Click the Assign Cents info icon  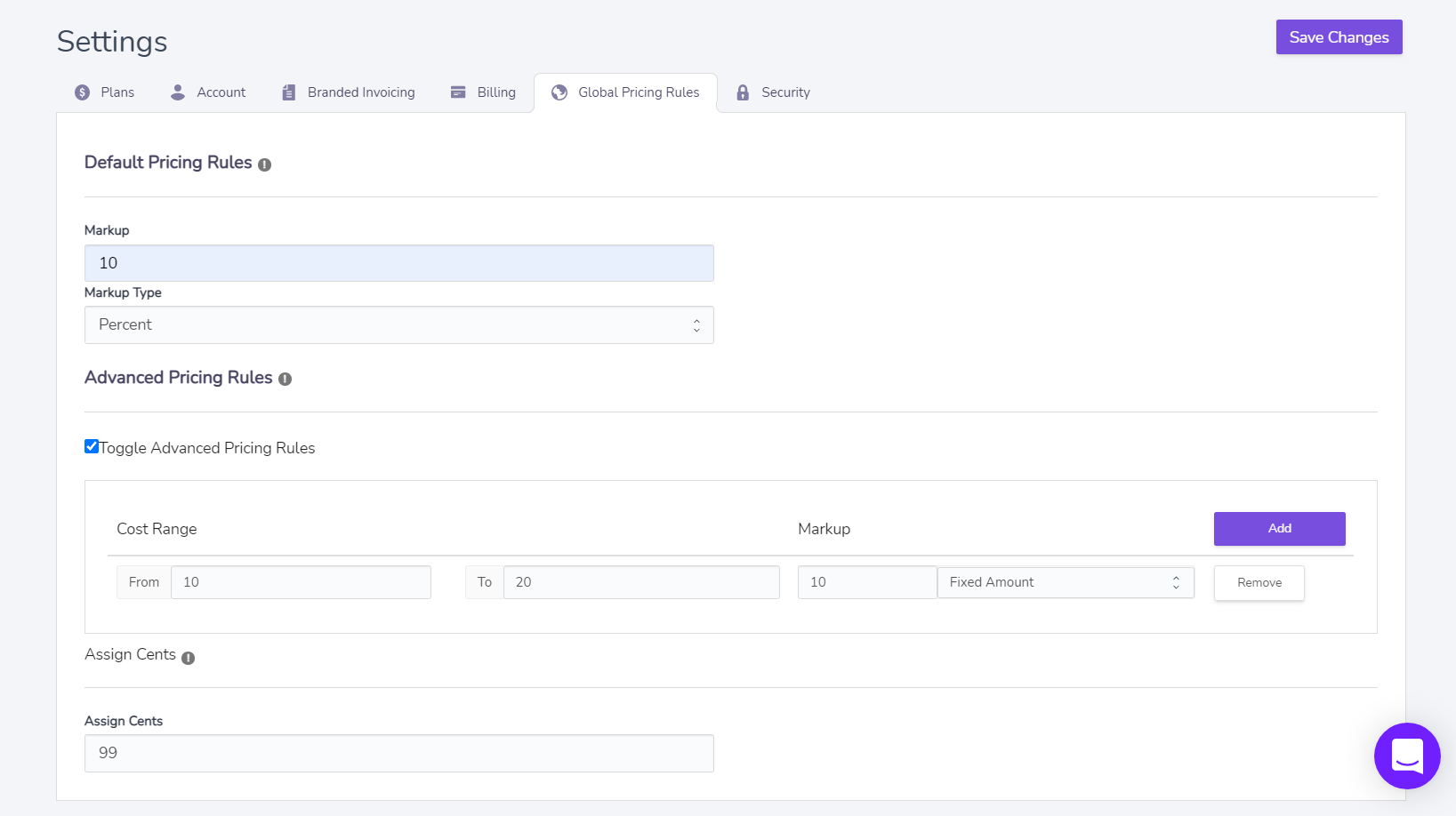pyautogui.click(x=188, y=658)
